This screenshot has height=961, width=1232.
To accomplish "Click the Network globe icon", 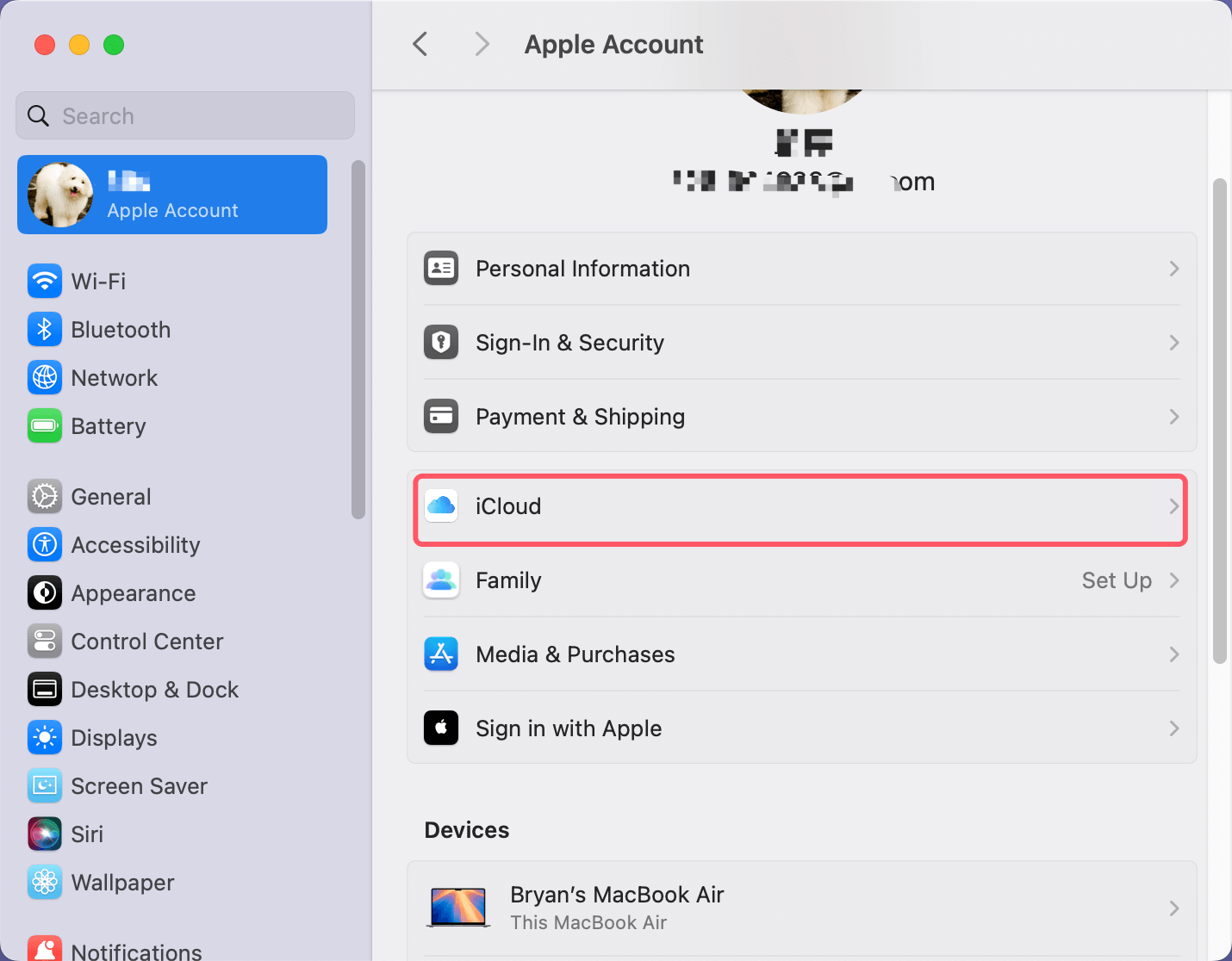I will point(45,377).
